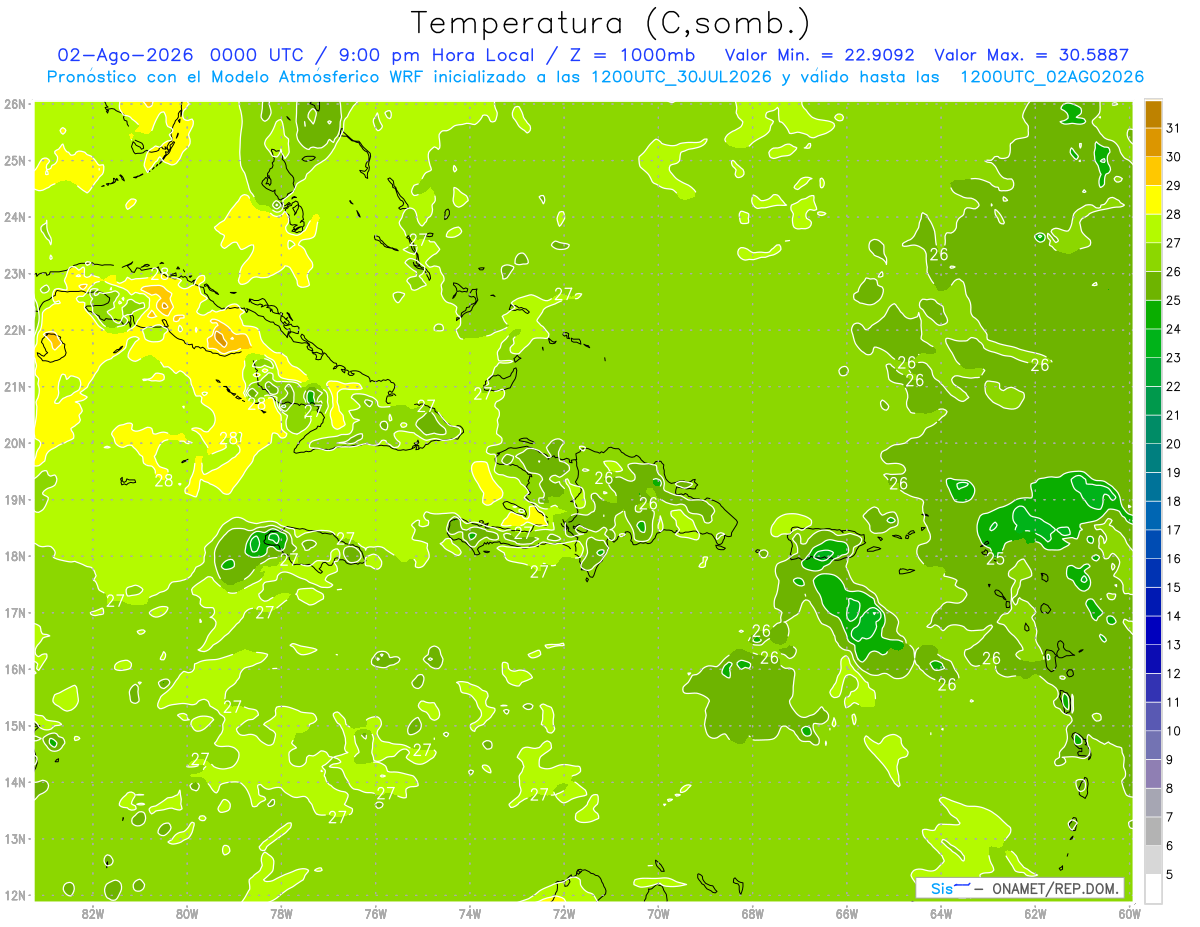
Task: Click the 14N latitude axis label
Action: click(x=15, y=782)
